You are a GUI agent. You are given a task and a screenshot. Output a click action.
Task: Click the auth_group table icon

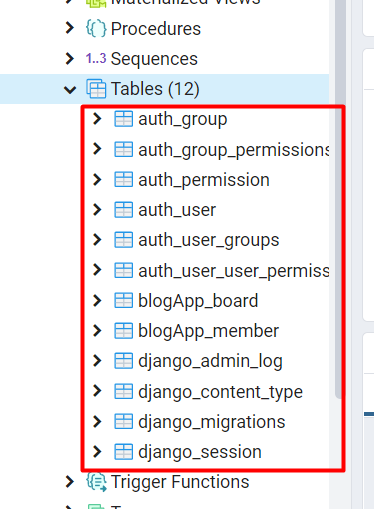coord(123,119)
